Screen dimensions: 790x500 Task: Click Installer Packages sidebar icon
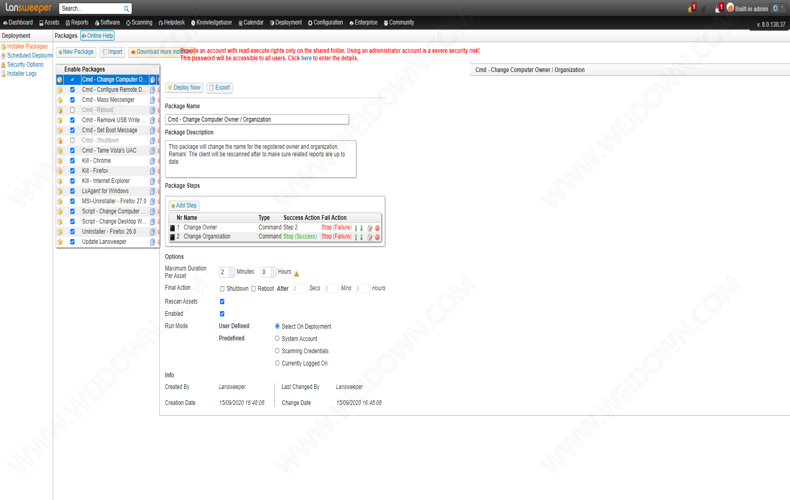[4, 46]
